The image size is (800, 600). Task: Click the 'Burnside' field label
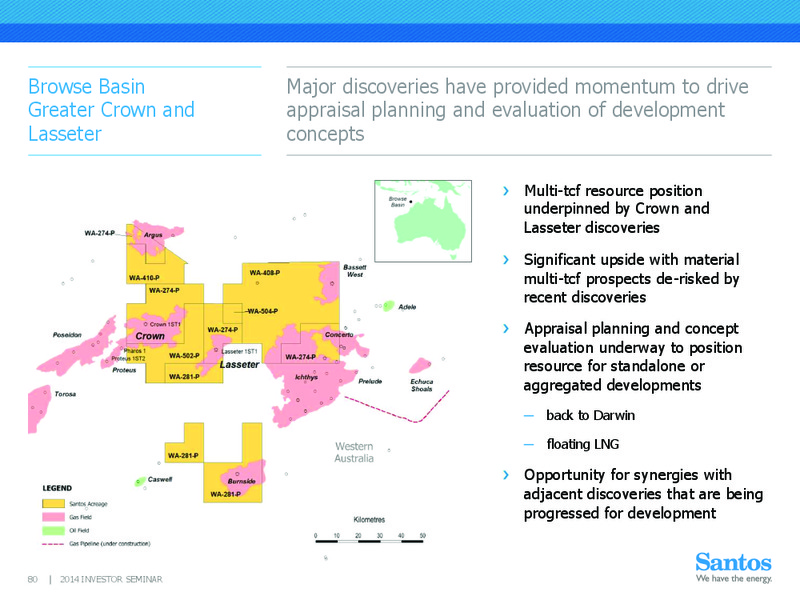coord(241,481)
